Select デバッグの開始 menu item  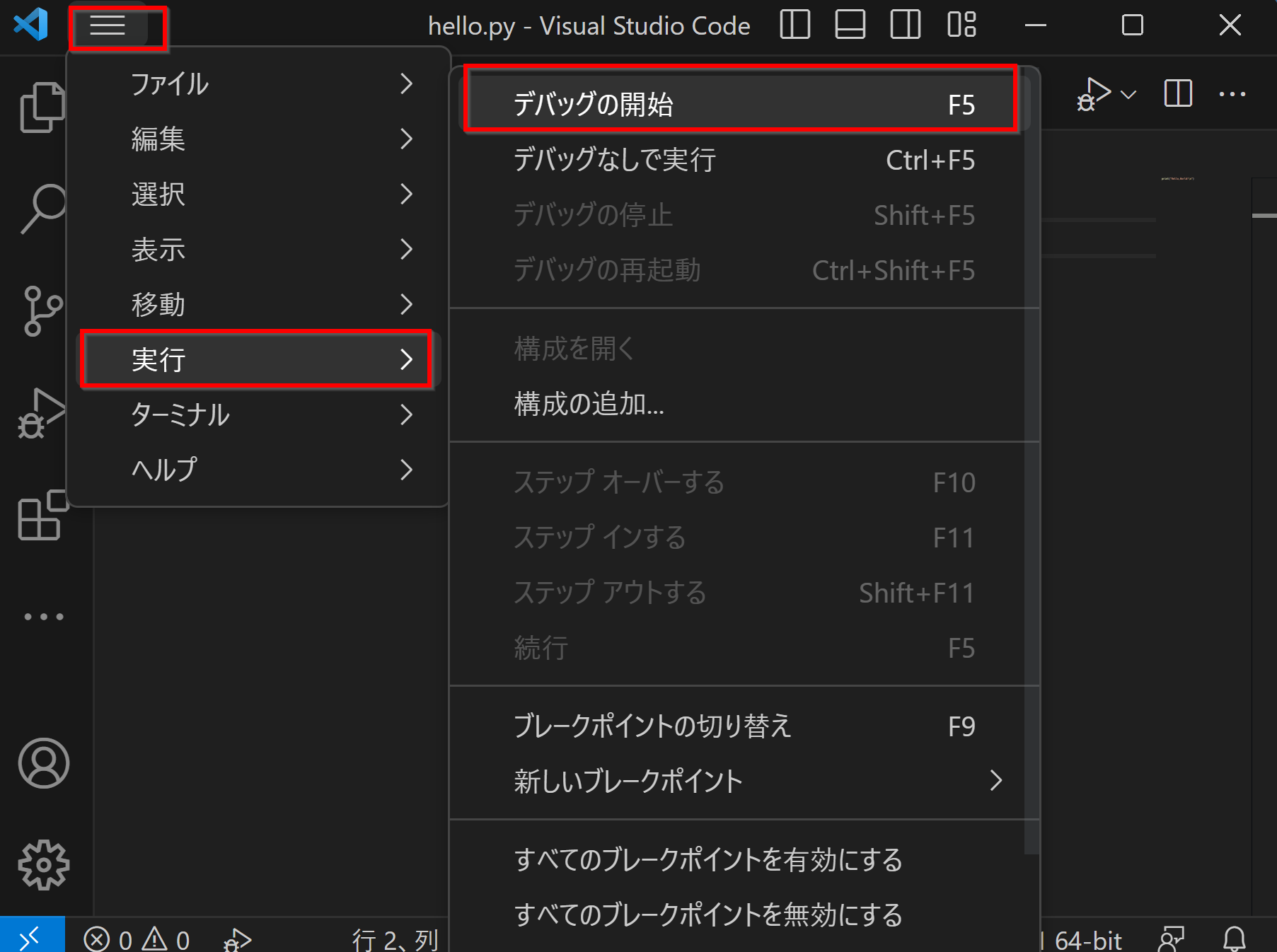tap(743, 104)
